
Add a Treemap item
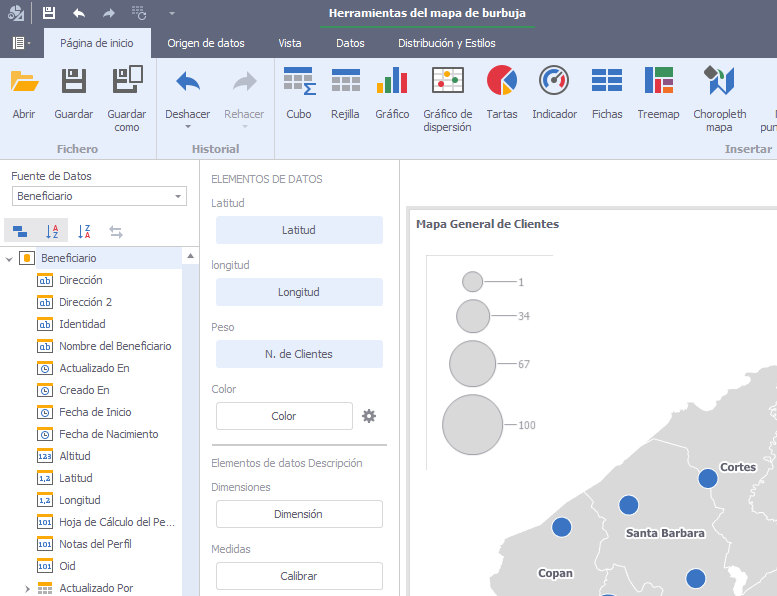pos(658,93)
